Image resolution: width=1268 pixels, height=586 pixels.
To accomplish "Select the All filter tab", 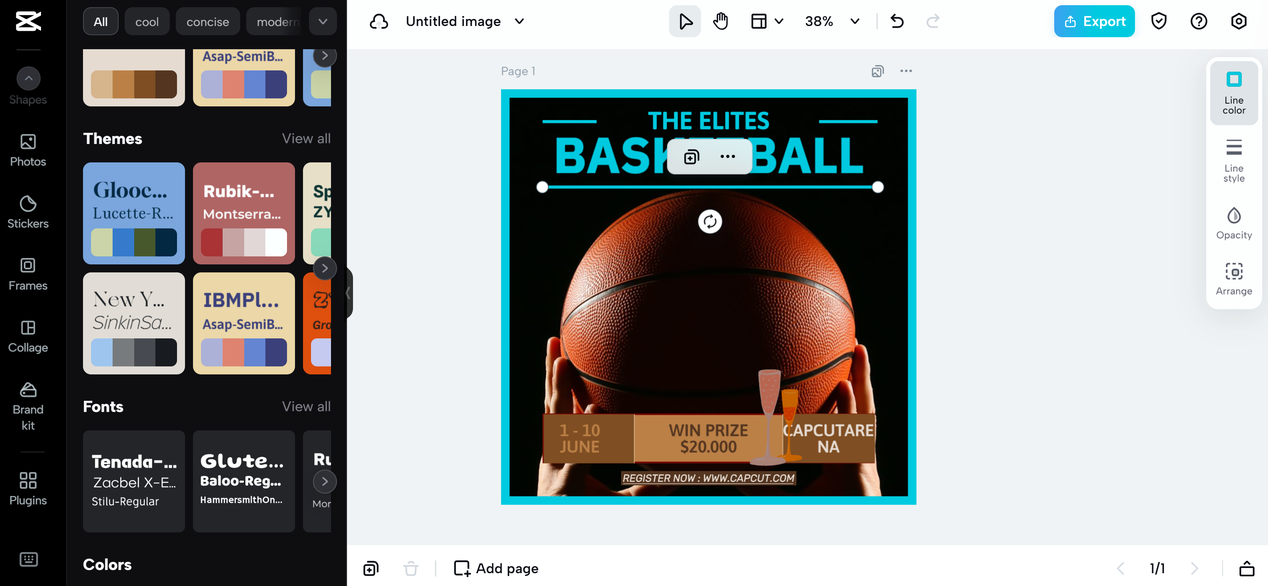I will click(x=101, y=21).
